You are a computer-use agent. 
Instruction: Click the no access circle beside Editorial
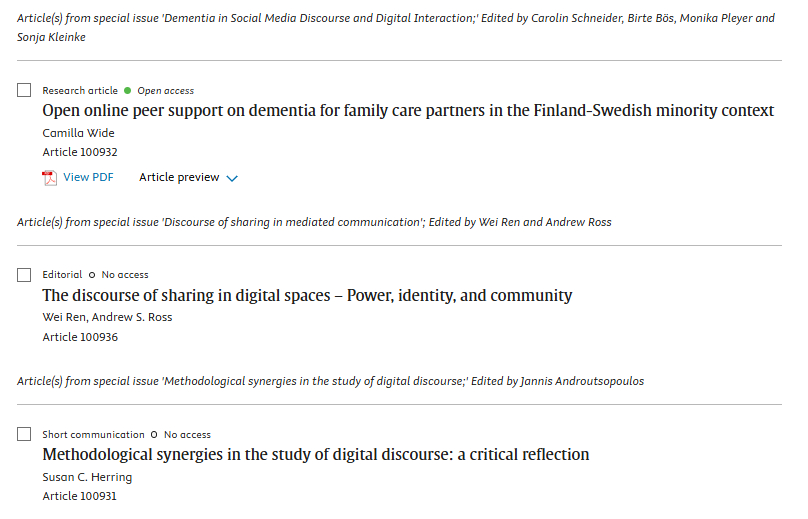coord(92,275)
